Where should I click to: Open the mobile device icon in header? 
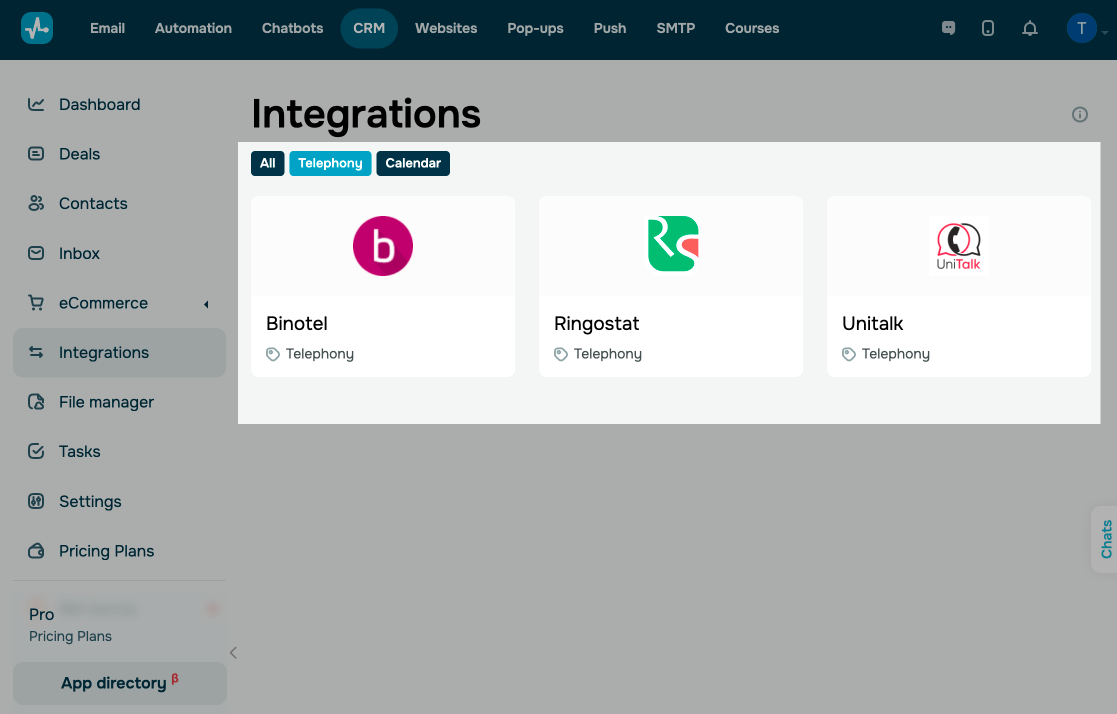(988, 29)
